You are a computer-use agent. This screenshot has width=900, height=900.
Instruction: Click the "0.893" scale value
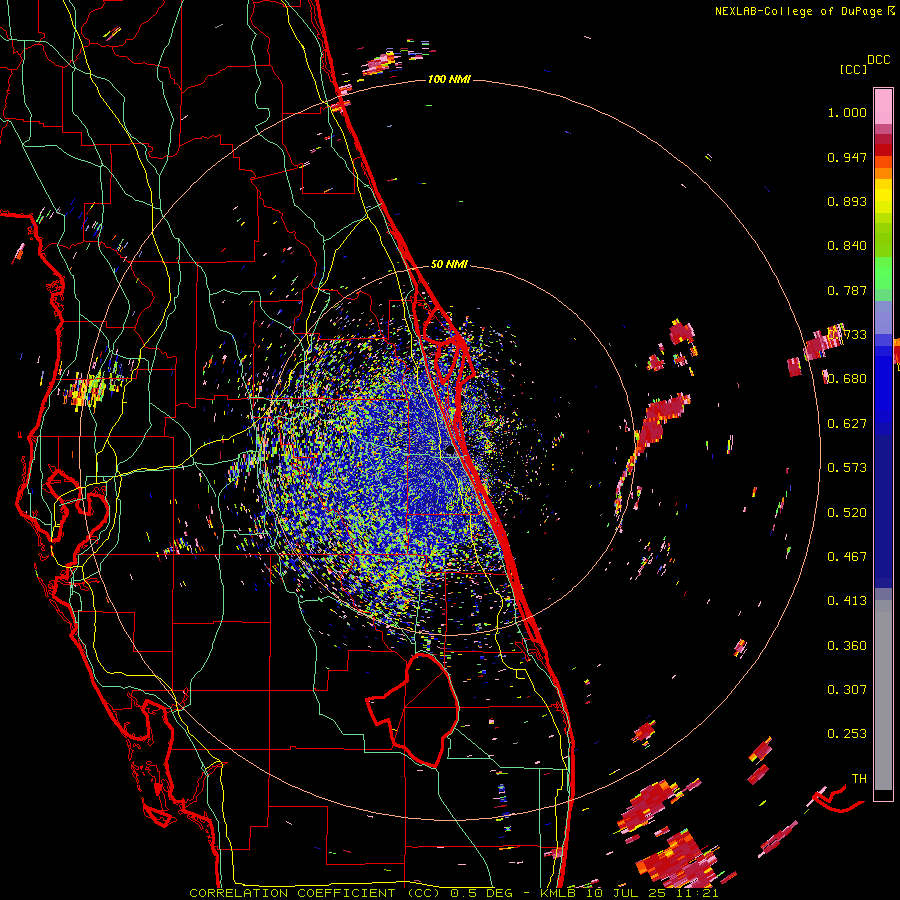[847, 201]
